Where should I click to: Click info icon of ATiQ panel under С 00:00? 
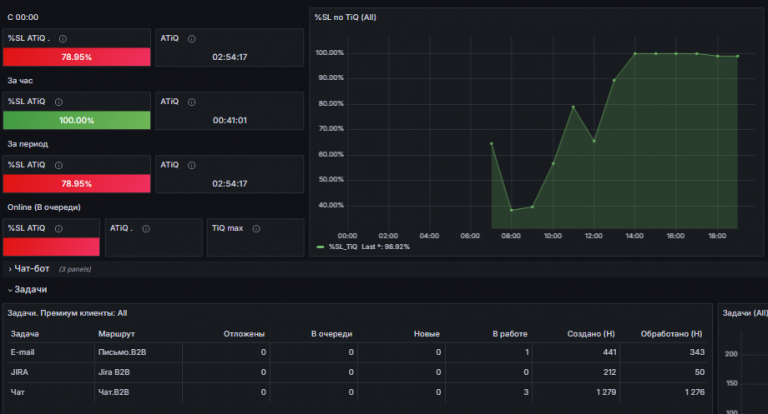click(192, 39)
